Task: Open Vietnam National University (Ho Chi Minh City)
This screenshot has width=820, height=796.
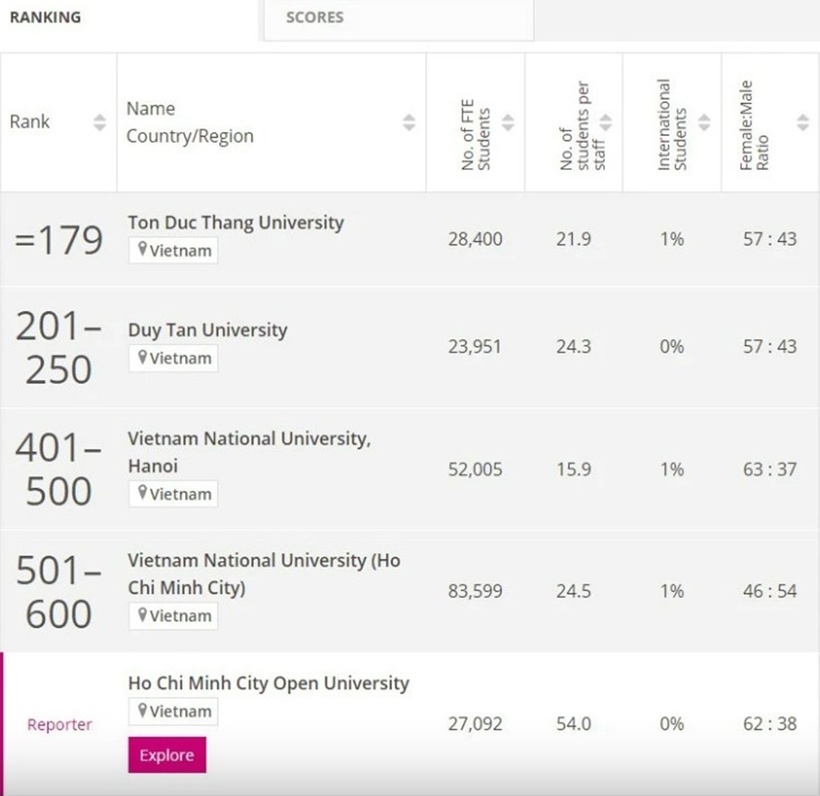Action: [x=264, y=574]
